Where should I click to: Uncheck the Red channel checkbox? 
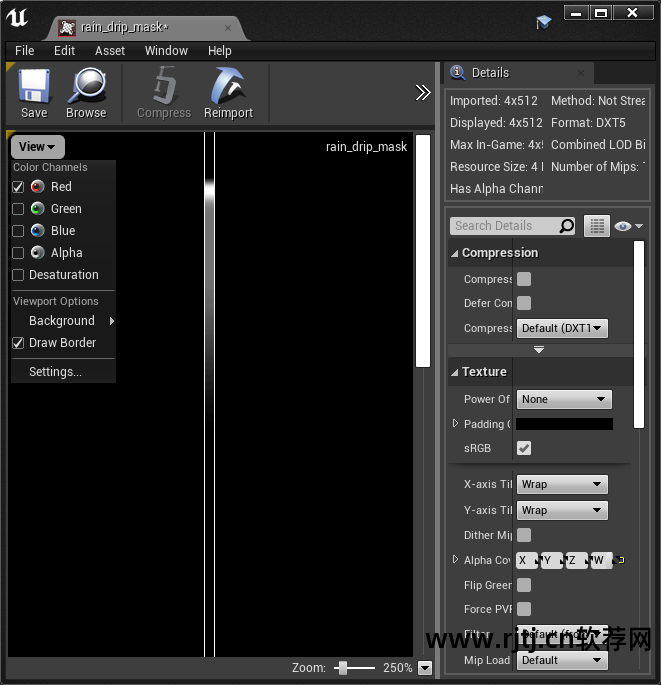(x=18, y=187)
